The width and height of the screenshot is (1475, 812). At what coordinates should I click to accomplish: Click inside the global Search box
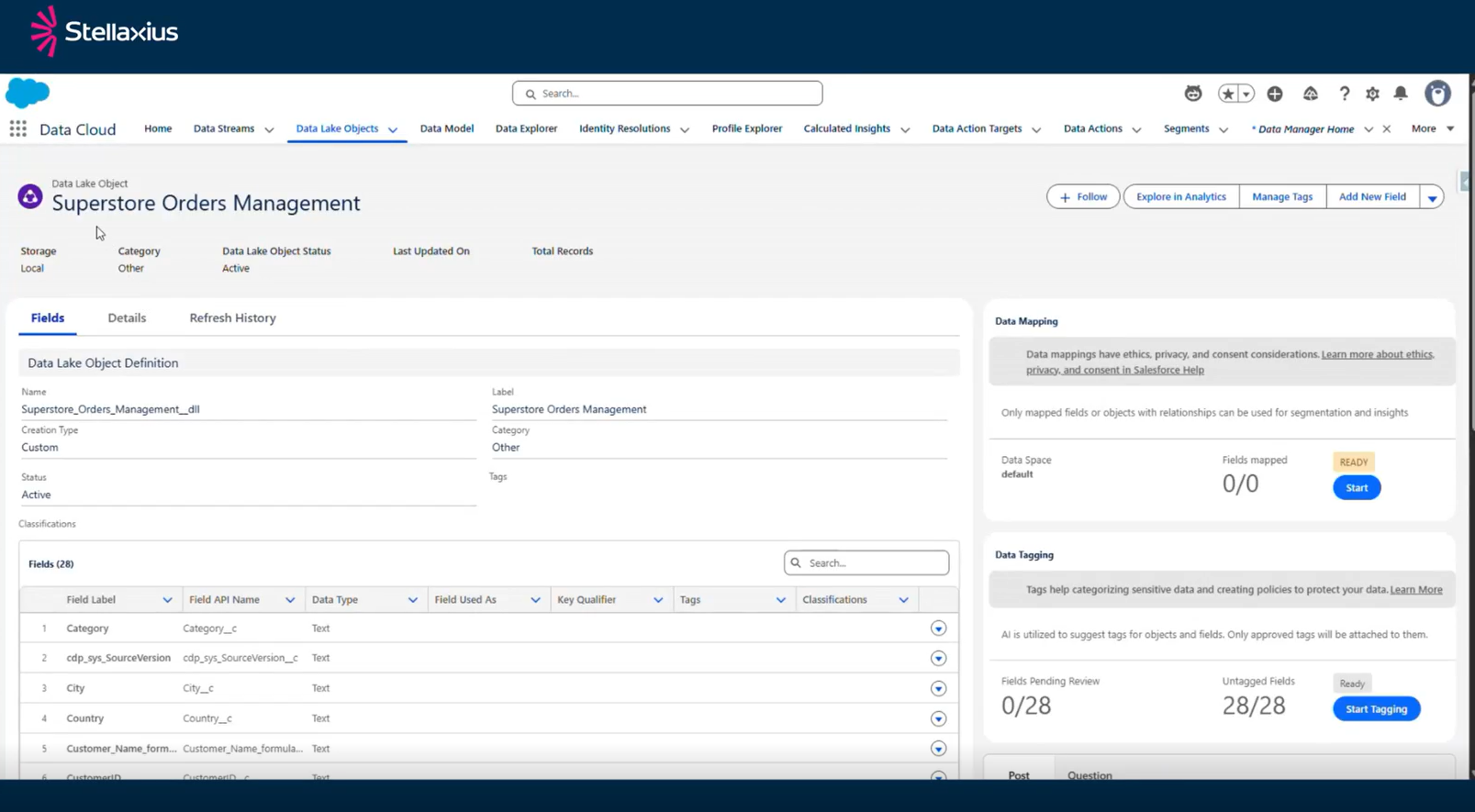click(667, 94)
